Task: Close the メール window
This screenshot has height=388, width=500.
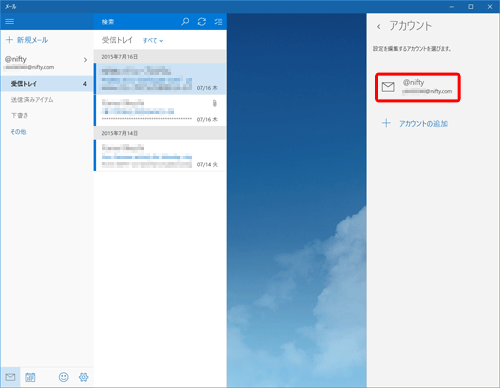Action: 490,6
